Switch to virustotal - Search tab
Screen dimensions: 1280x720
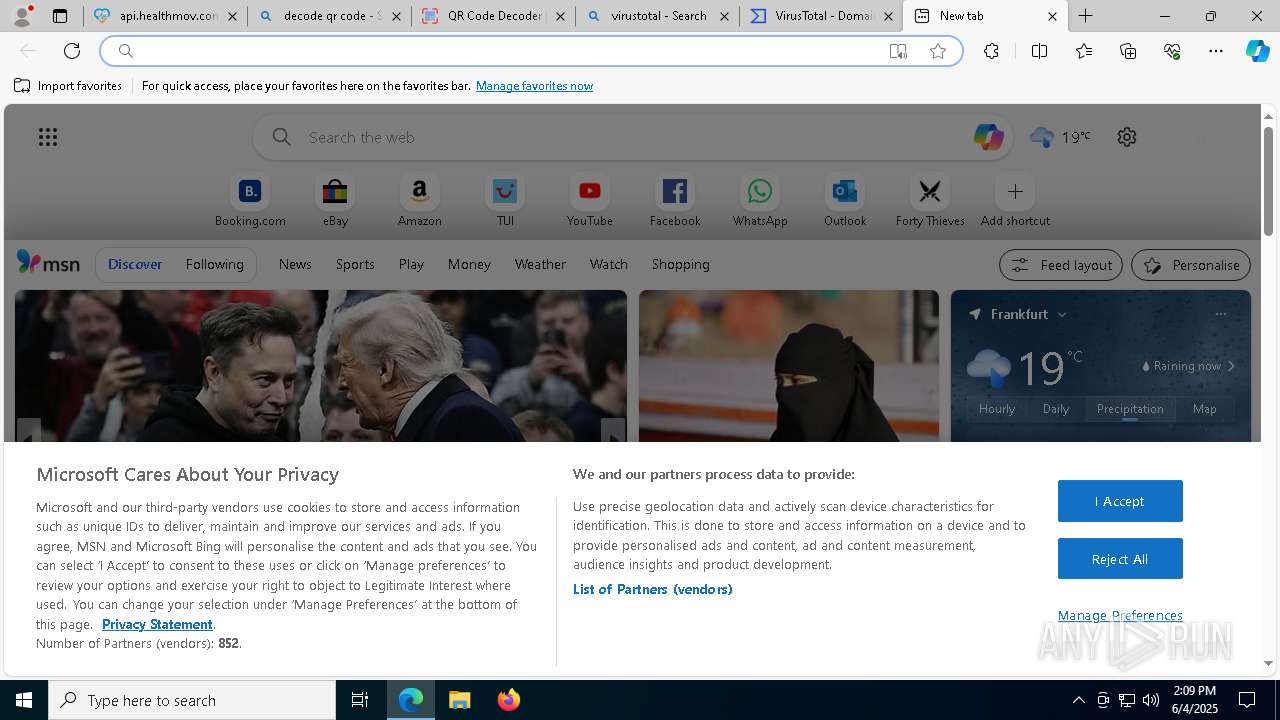pos(658,16)
